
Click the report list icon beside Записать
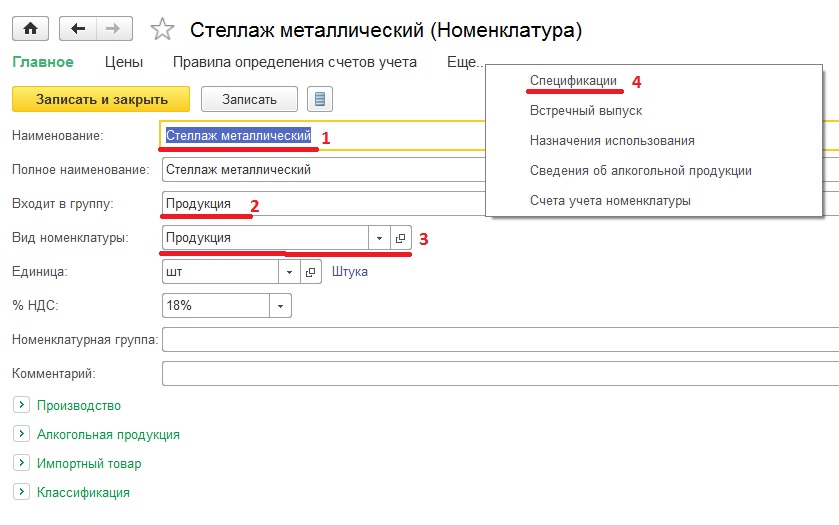(x=320, y=99)
